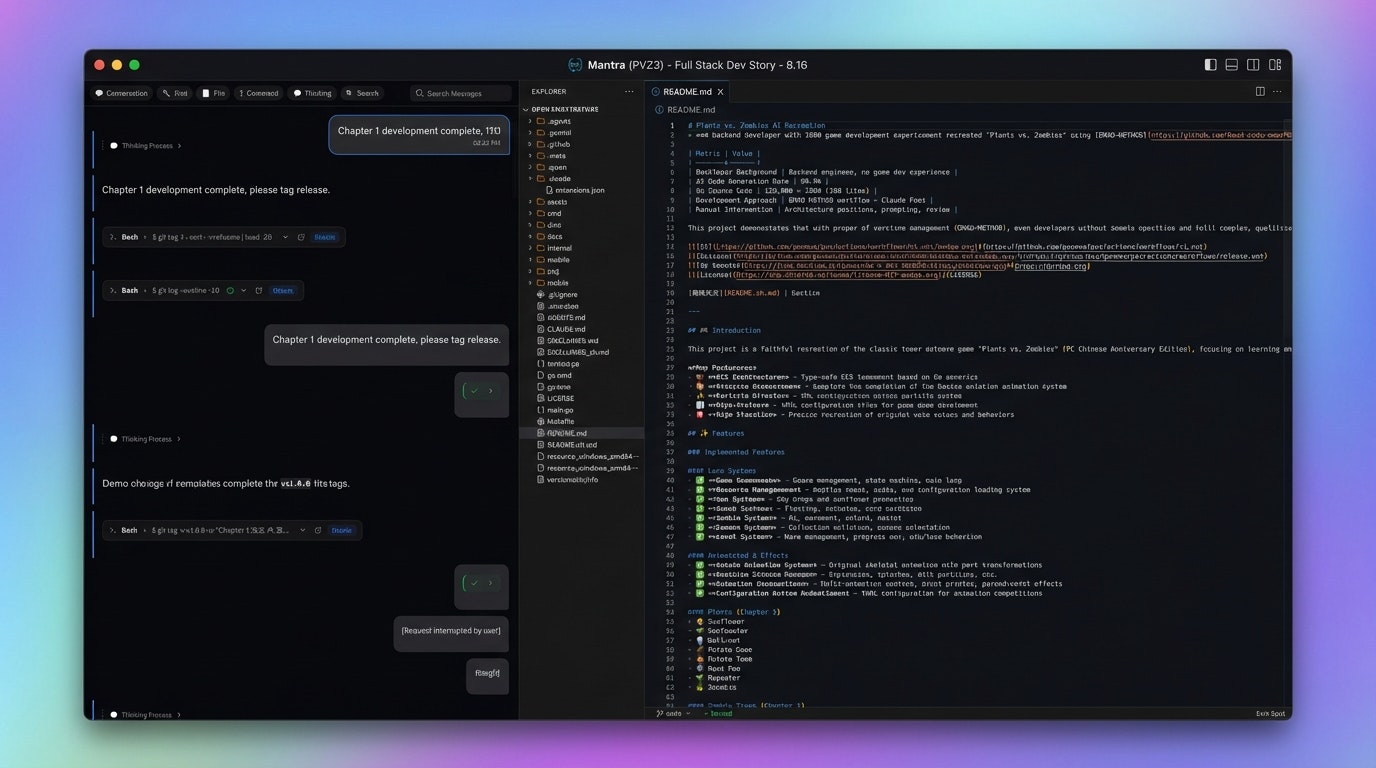This screenshot has height=768, width=1376.
Task: Switch to the README.md editor tab
Action: point(688,92)
